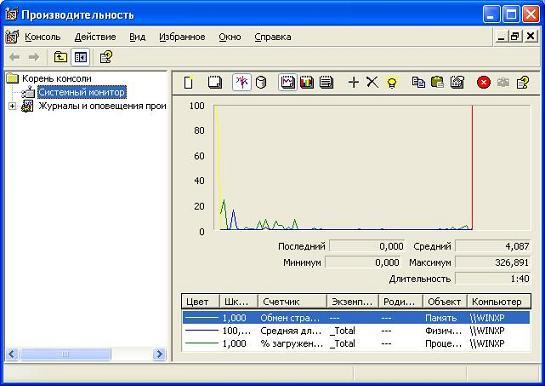Switch to histogram view icon
Image resolution: width=545 pixels, height=386 pixels.
pos(307,83)
